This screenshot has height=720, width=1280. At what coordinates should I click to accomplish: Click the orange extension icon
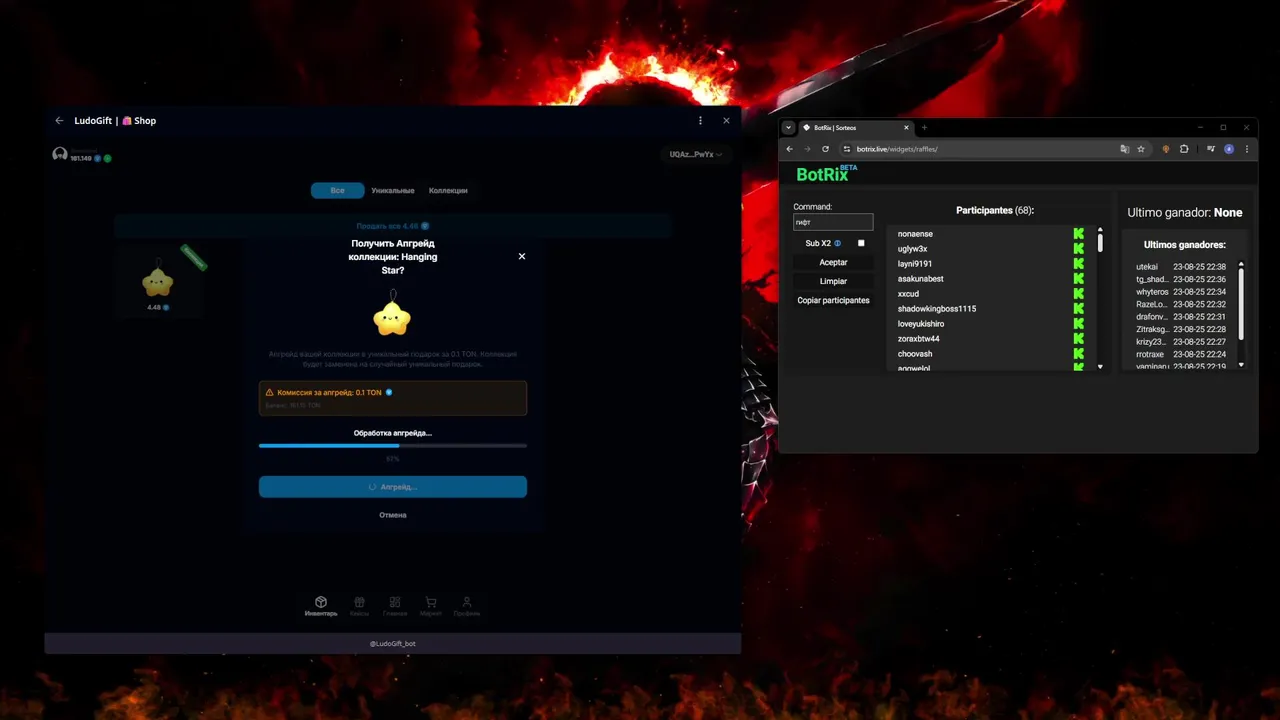click(x=1165, y=149)
